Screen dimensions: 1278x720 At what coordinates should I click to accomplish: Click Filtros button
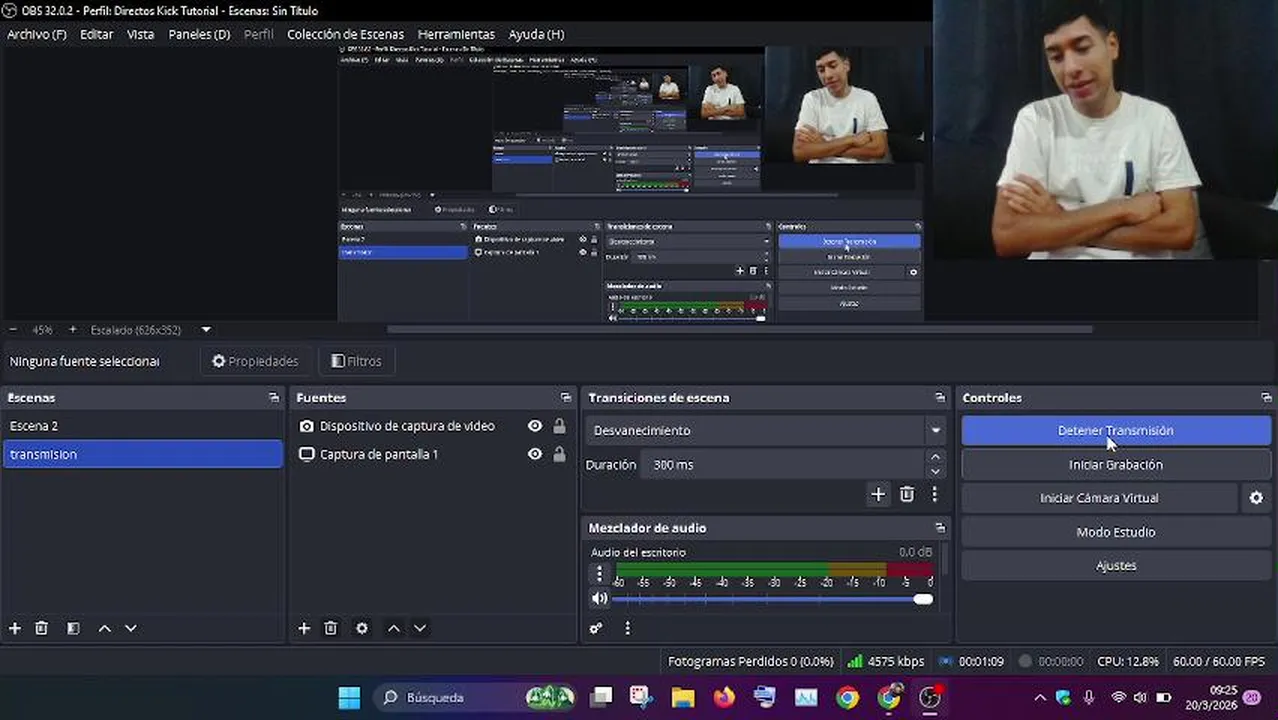[356, 361]
